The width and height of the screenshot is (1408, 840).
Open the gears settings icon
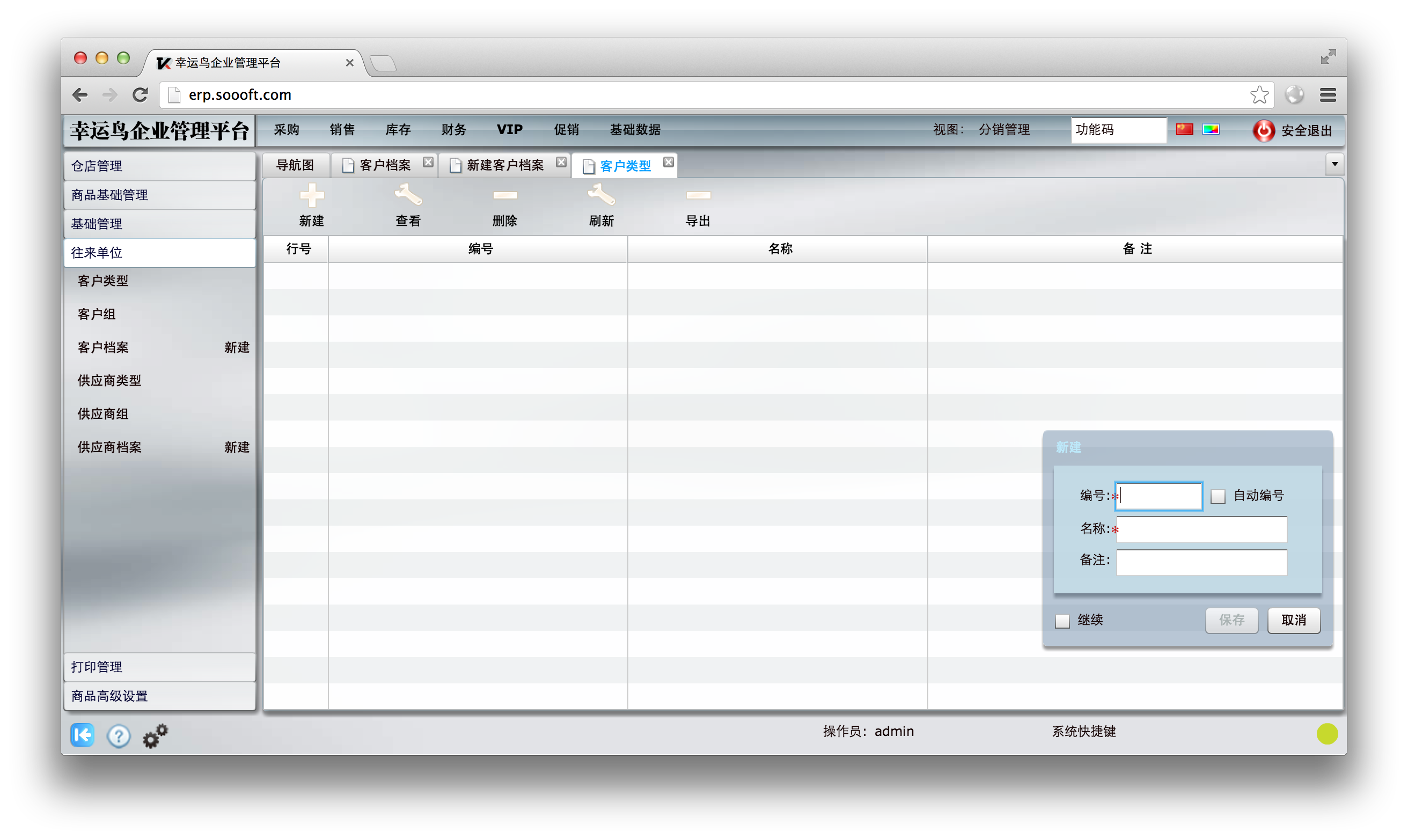coord(155,735)
